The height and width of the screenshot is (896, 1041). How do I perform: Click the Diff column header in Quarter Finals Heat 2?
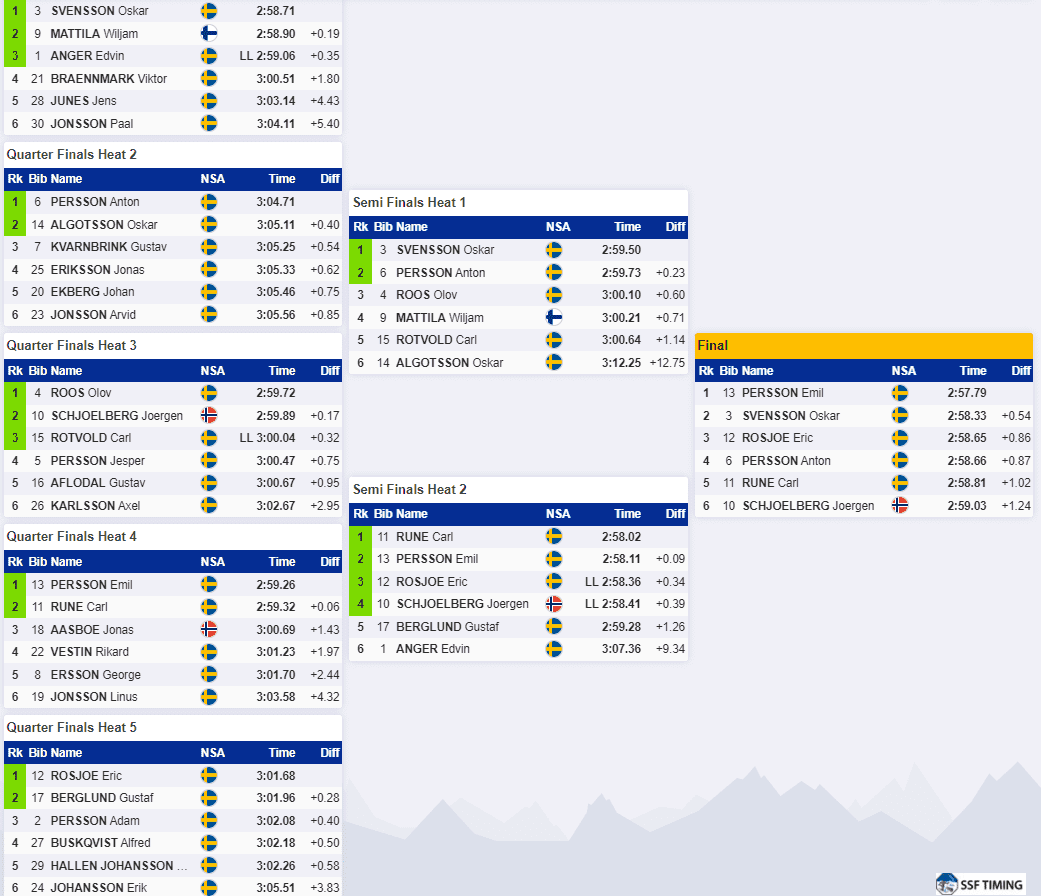pyautogui.click(x=330, y=179)
